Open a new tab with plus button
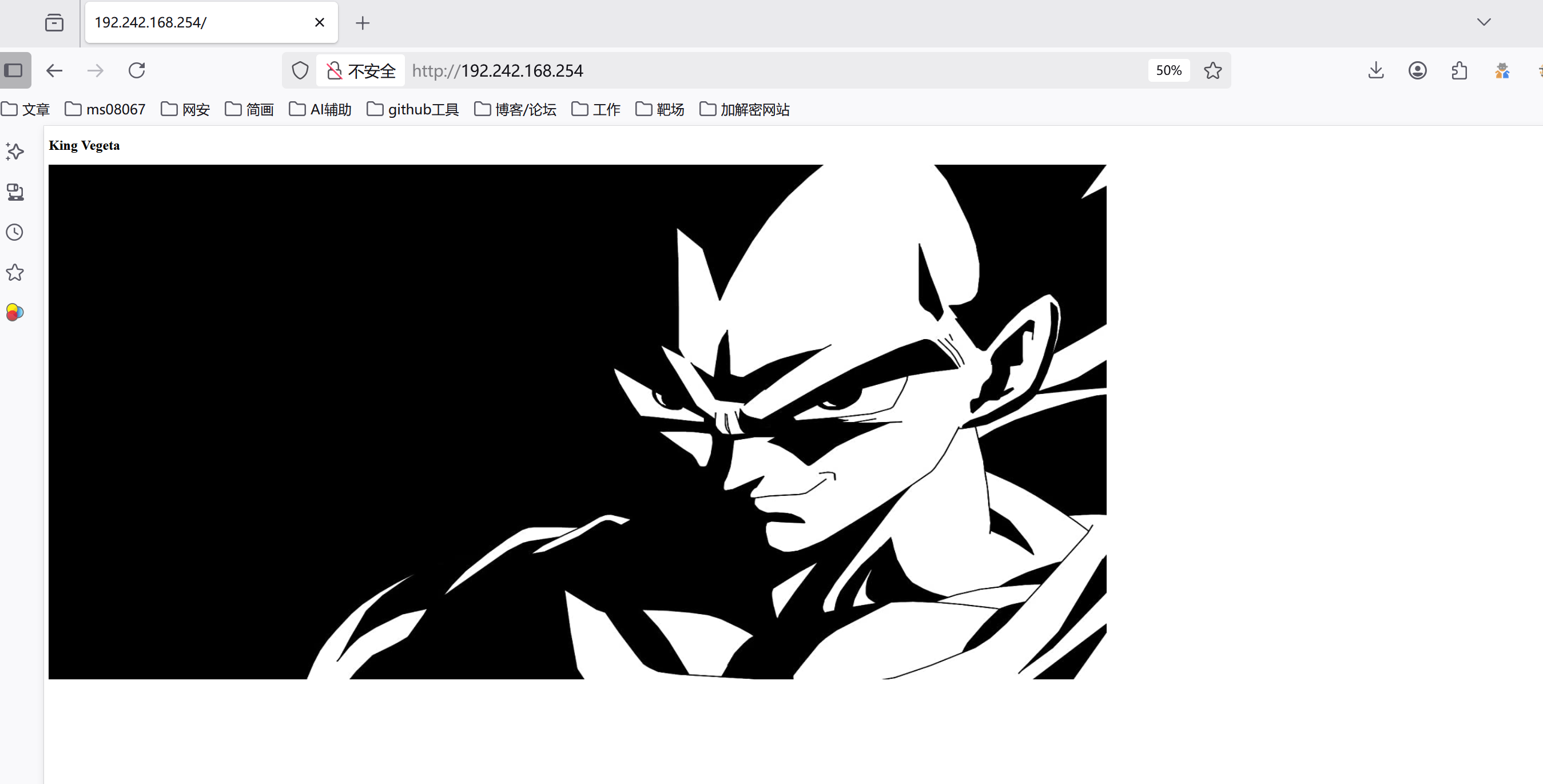 tap(363, 23)
